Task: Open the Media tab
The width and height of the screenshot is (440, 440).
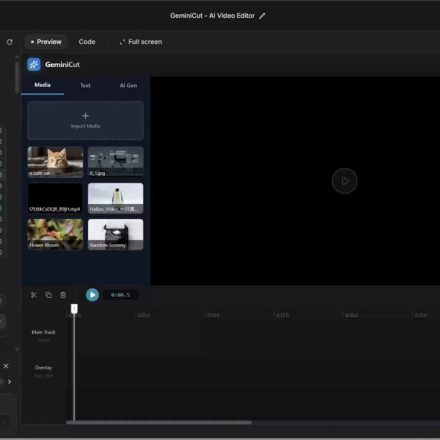Action: point(42,85)
